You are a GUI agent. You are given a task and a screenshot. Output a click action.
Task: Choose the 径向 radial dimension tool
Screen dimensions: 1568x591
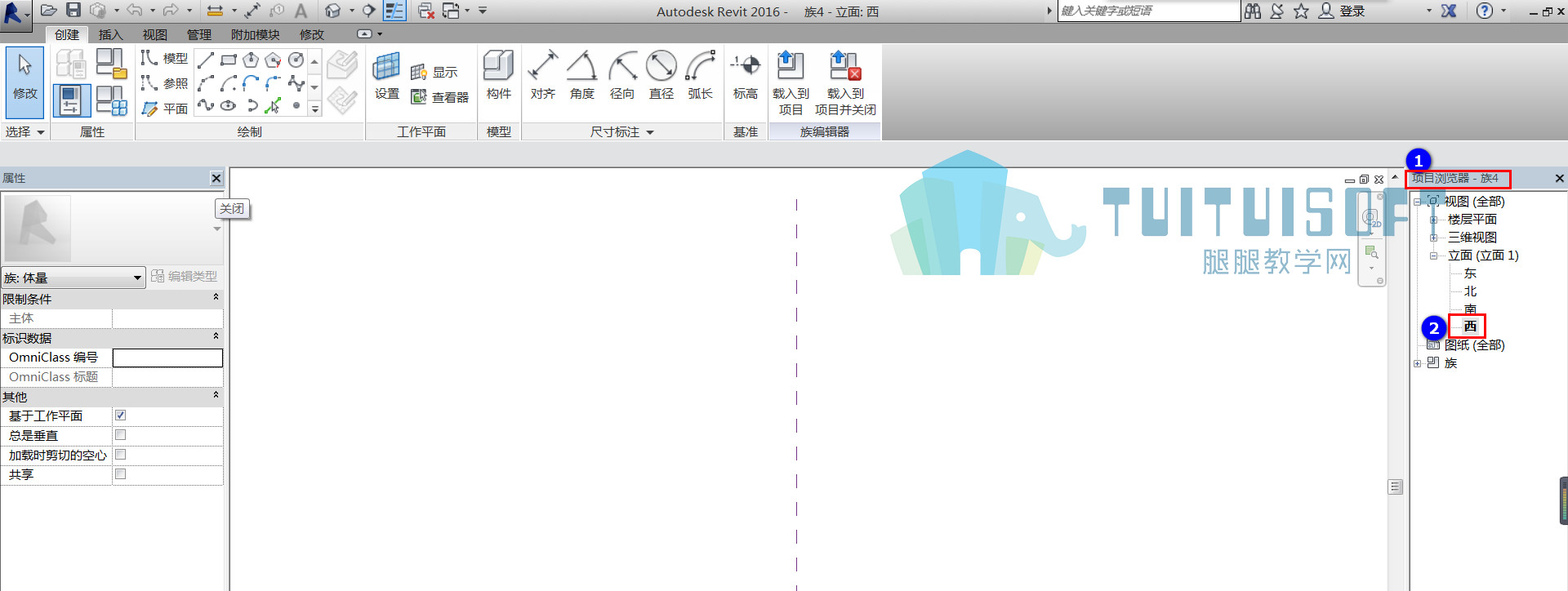coord(622,75)
